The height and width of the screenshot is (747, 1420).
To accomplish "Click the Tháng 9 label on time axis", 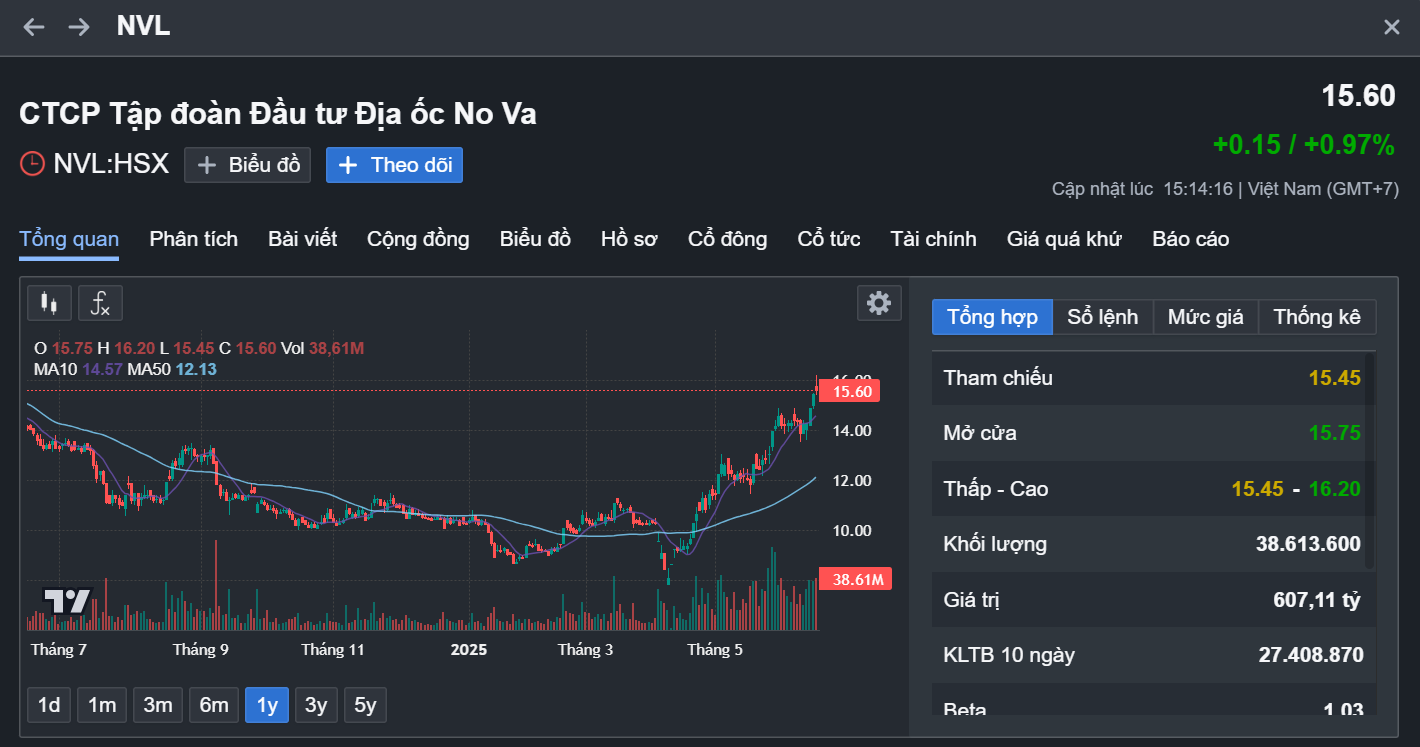I will click(200, 650).
